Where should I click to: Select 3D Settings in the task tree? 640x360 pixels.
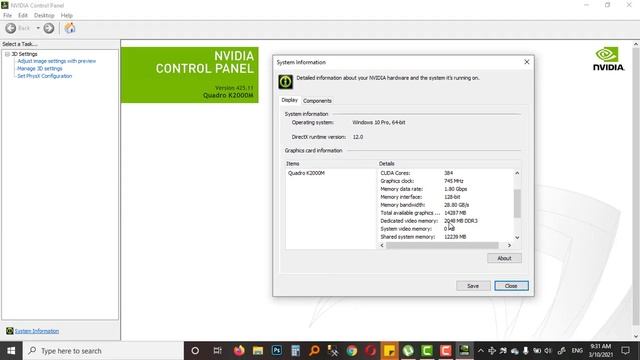coord(24,54)
